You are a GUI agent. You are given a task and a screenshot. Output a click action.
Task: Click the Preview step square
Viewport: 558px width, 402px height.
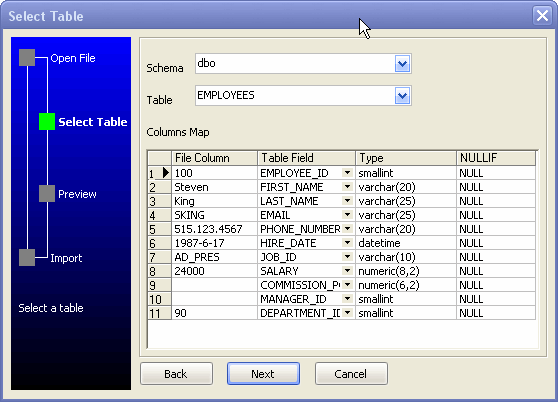point(47,194)
